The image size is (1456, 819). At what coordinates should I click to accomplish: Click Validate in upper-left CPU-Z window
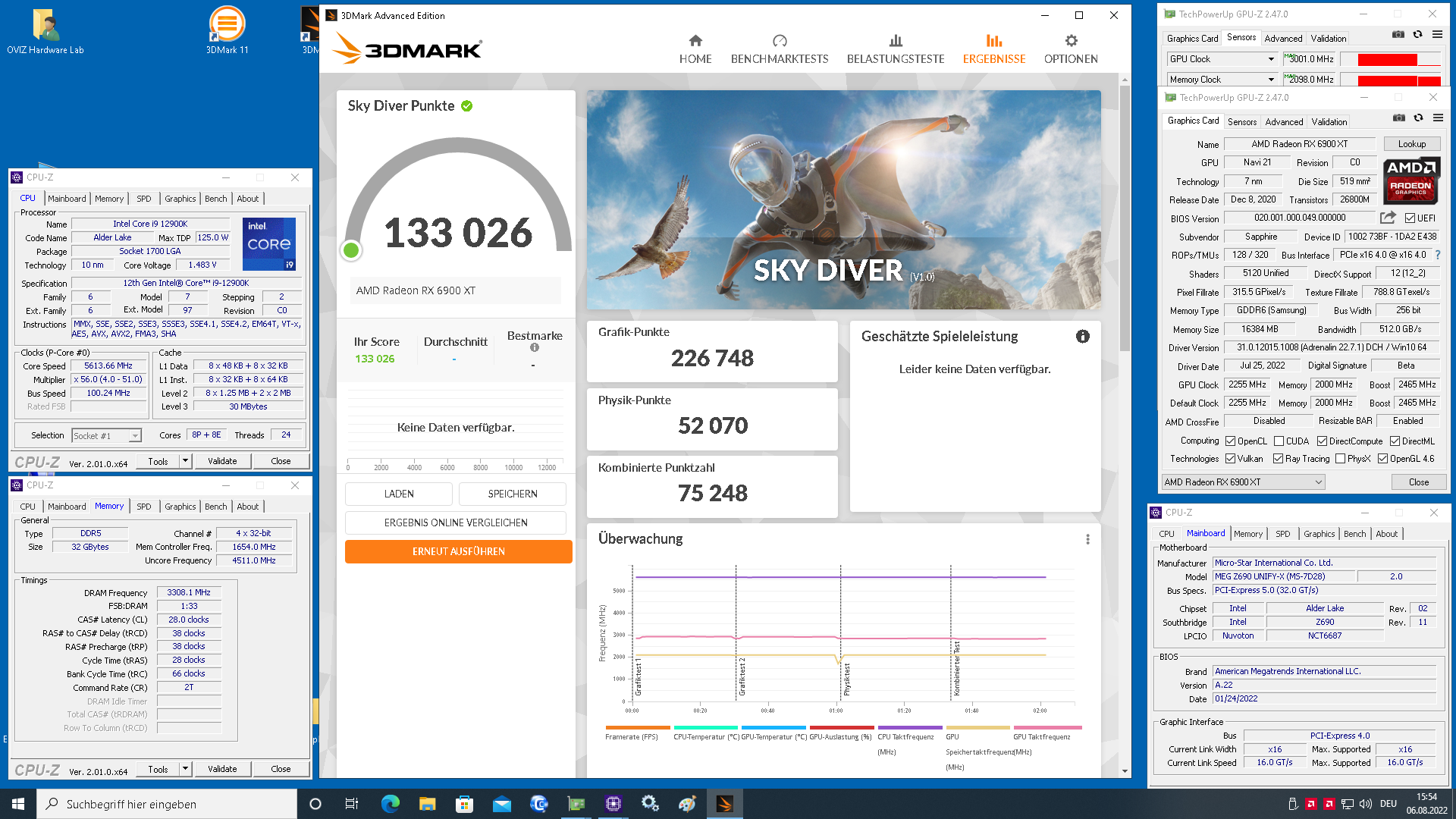pyautogui.click(x=222, y=461)
